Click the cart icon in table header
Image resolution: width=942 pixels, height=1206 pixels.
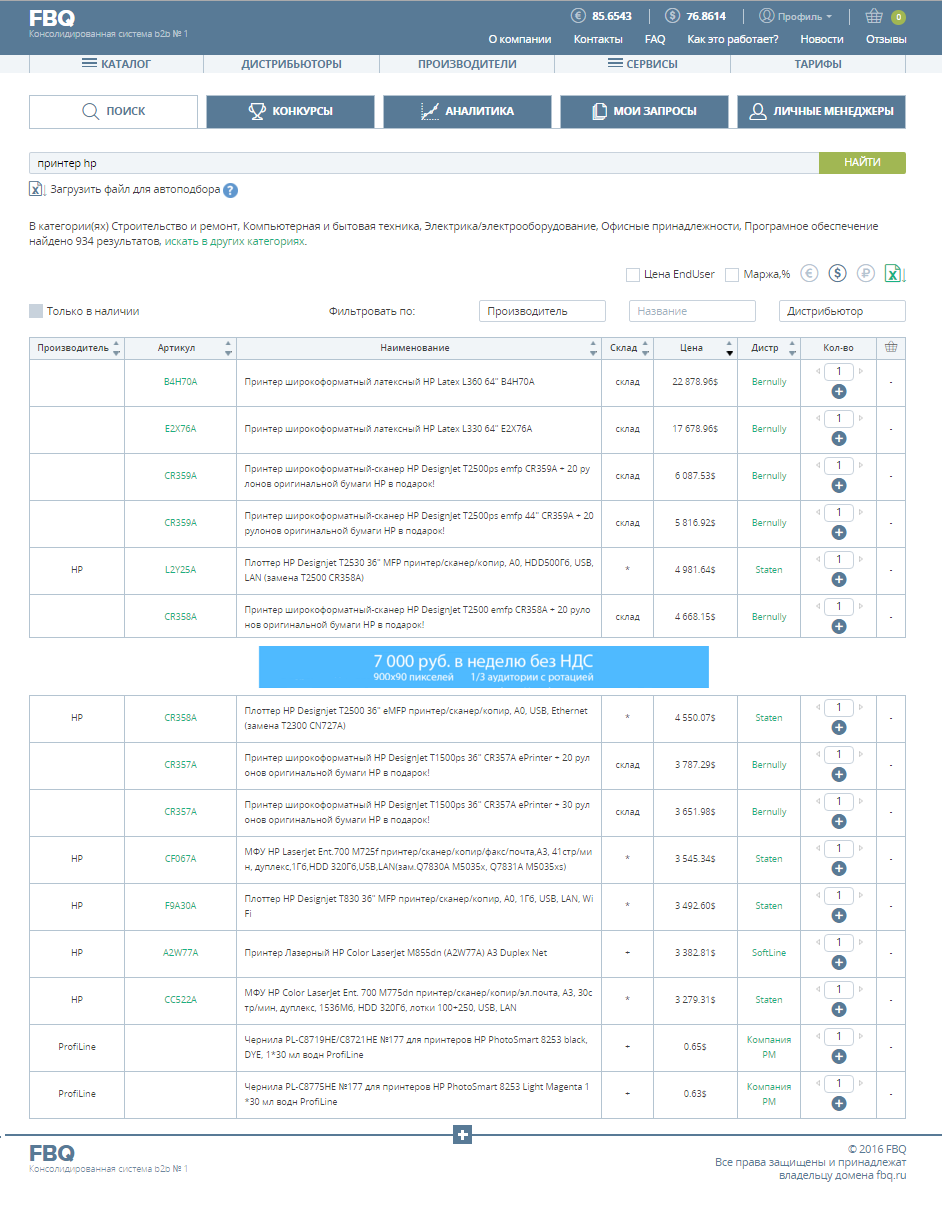click(891, 347)
